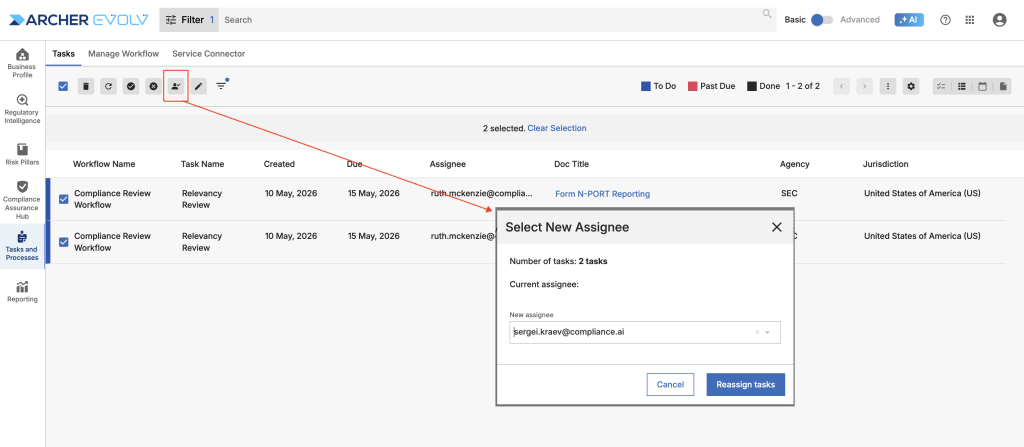Screen dimensions: 1024x447
Task: Click the delete tasks trash icon
Action: click(86, 86)
